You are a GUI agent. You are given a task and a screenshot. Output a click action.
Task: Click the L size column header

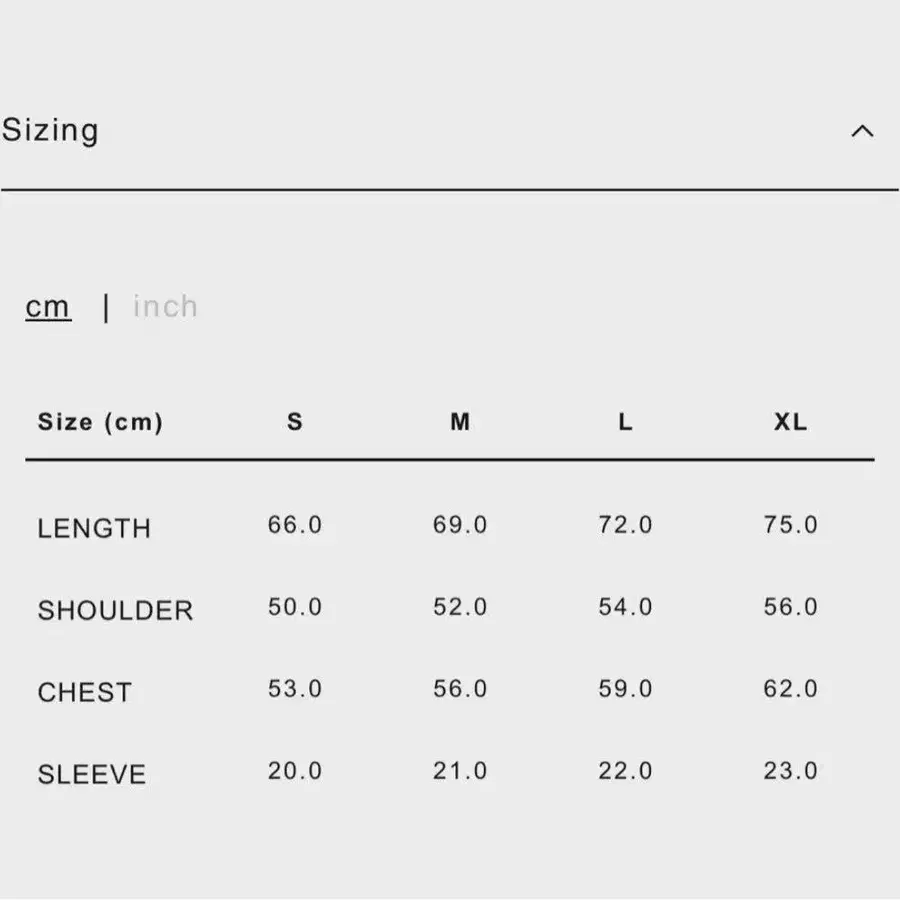coord(625,422)
